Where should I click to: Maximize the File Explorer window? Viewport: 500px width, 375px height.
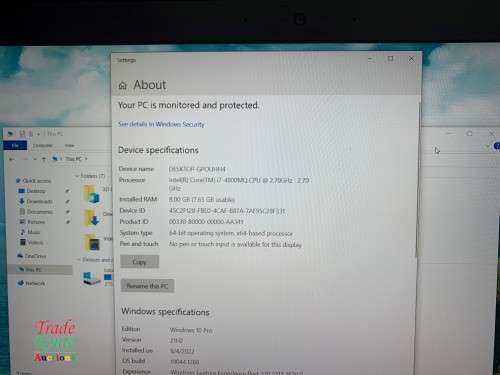[470, 134]
